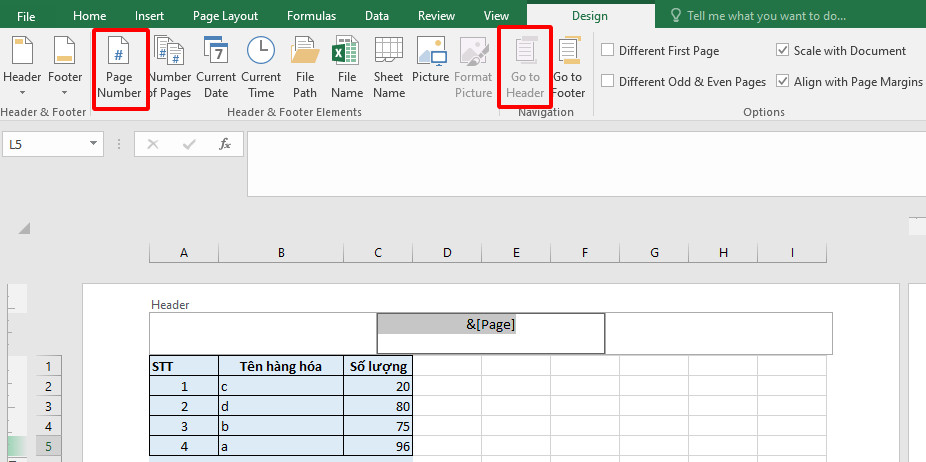Insert File Path element
Viewport: 926px width, 462px height.
click(305, 67)
